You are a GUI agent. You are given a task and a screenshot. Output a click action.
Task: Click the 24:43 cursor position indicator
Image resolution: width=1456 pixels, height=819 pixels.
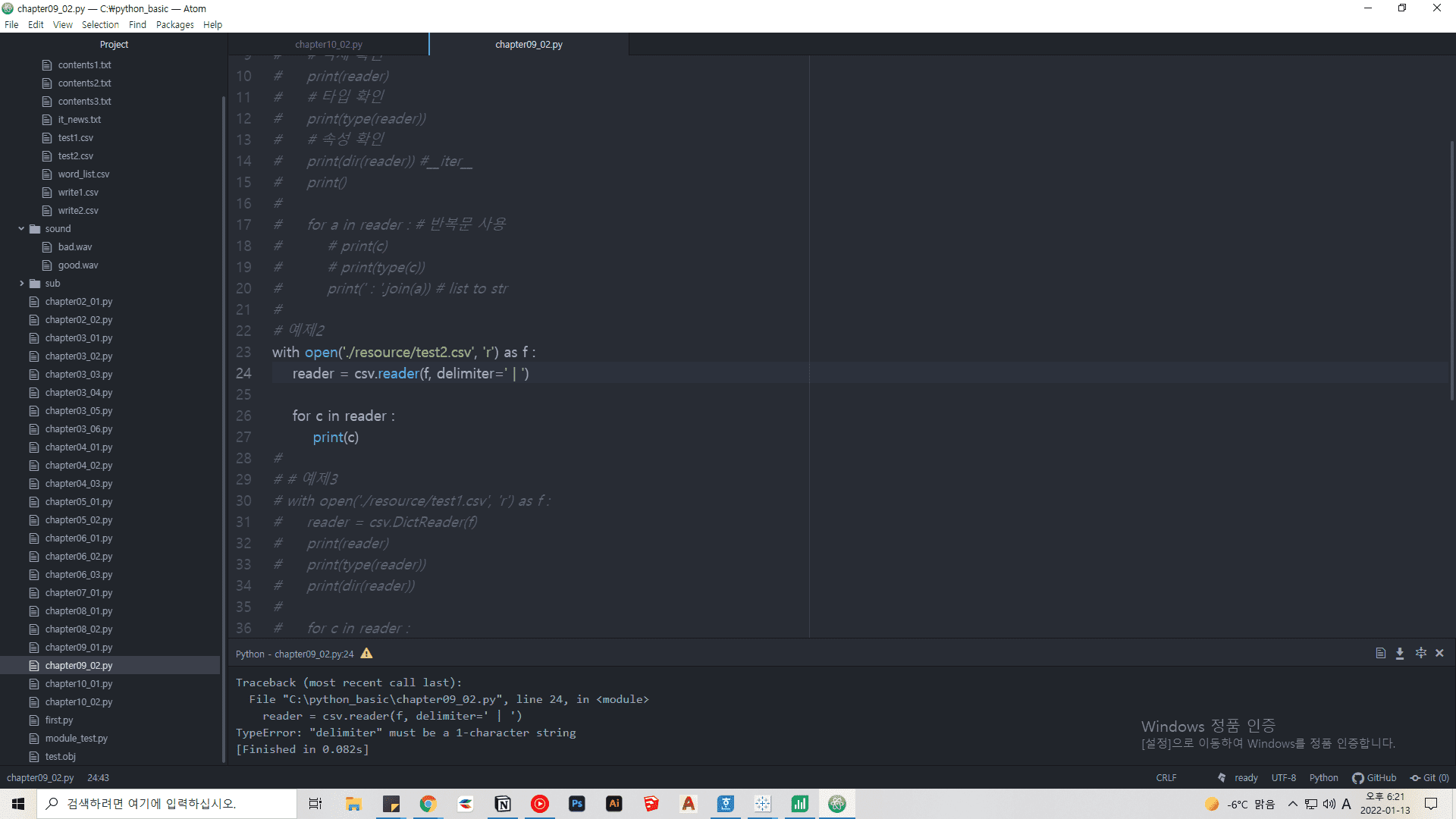pyautogui.click(x=98, y=777)
